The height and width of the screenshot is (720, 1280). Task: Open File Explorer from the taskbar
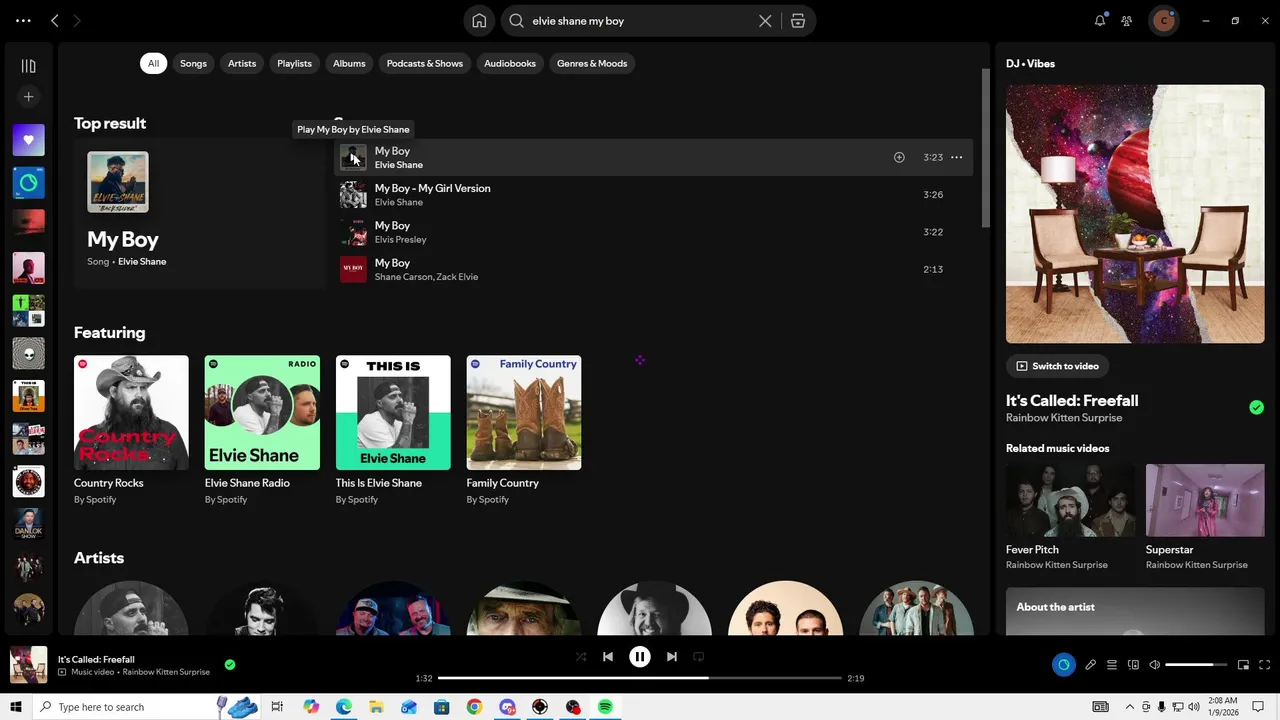[376, 707]
